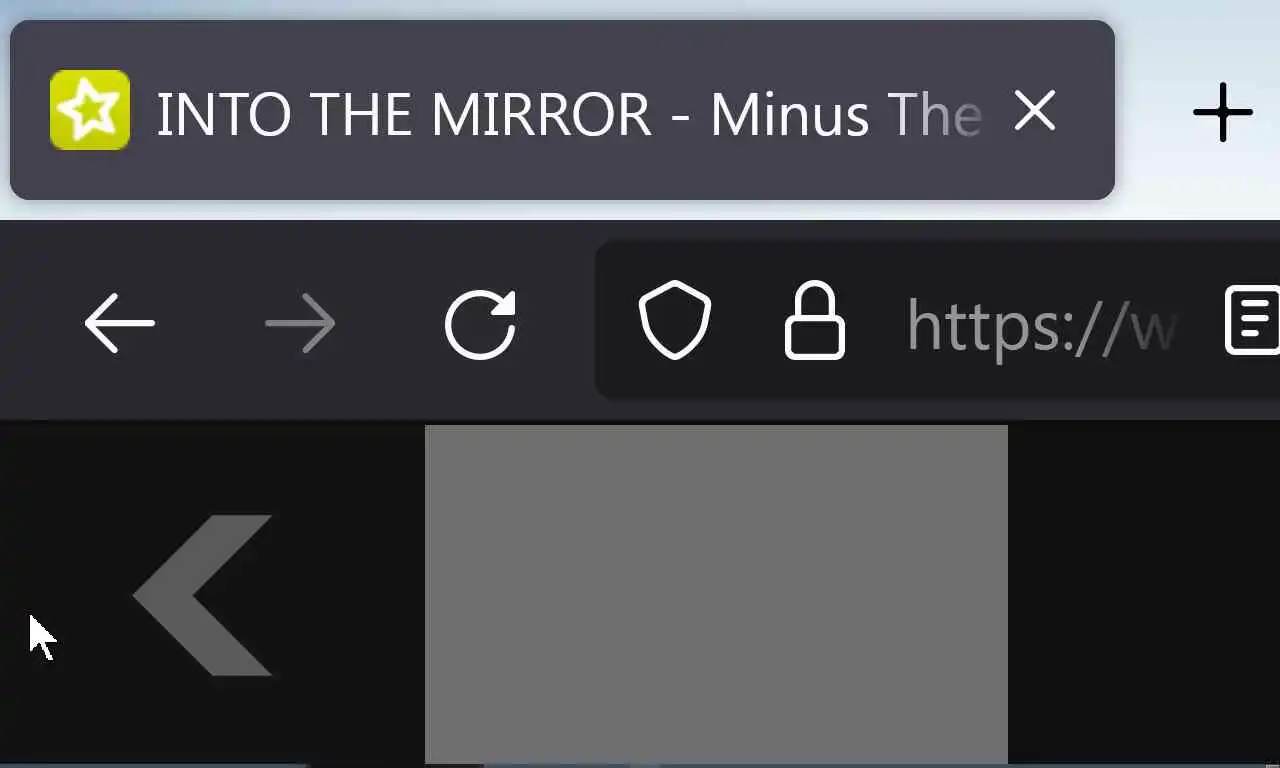Click dark page area right of image
Viewport: 1280px width, 768px height.
tap(1143, 594)
